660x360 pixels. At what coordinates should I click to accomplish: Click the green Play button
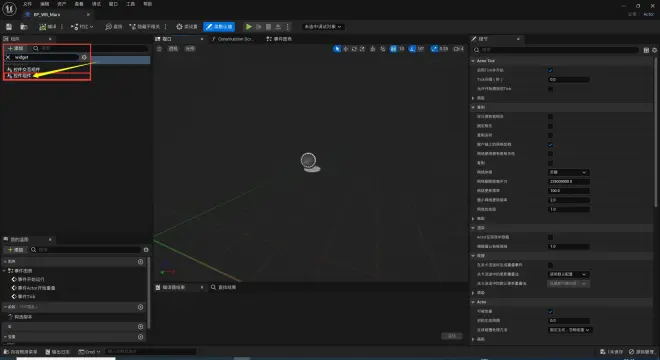249,27
